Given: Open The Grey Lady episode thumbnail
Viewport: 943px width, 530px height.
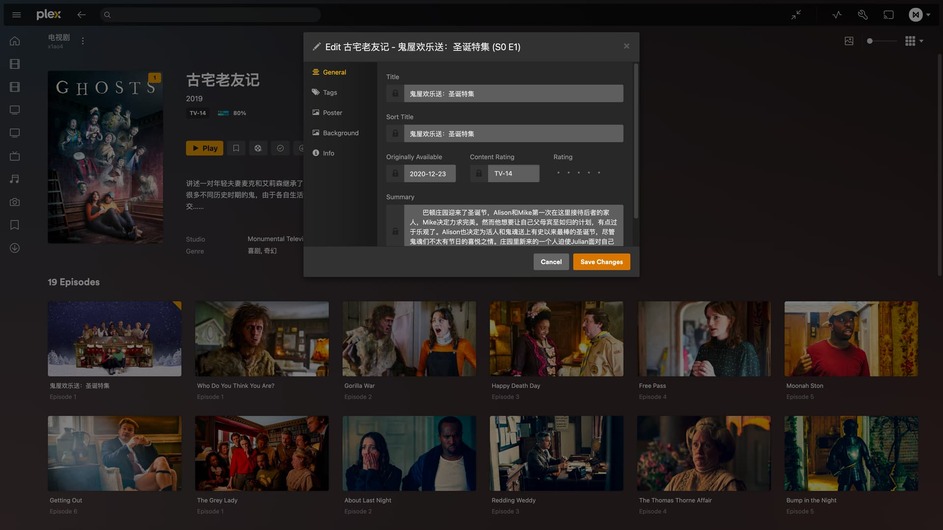Looking at the screenshot, I should 262,453.
